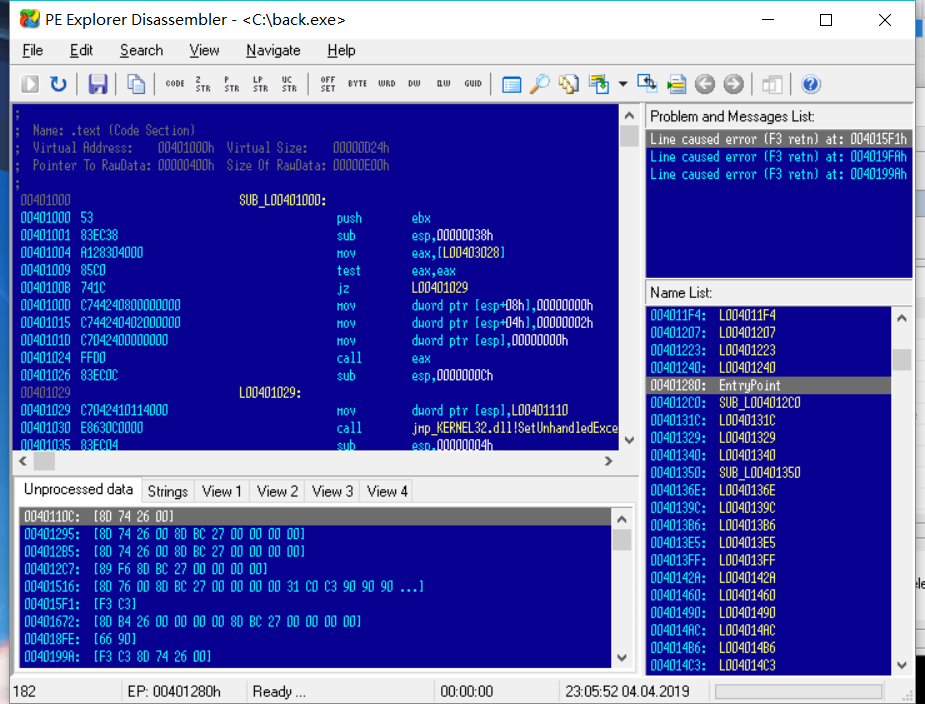
Task: Click the jz L00401029 instruction line
Action: pos(316,288)
